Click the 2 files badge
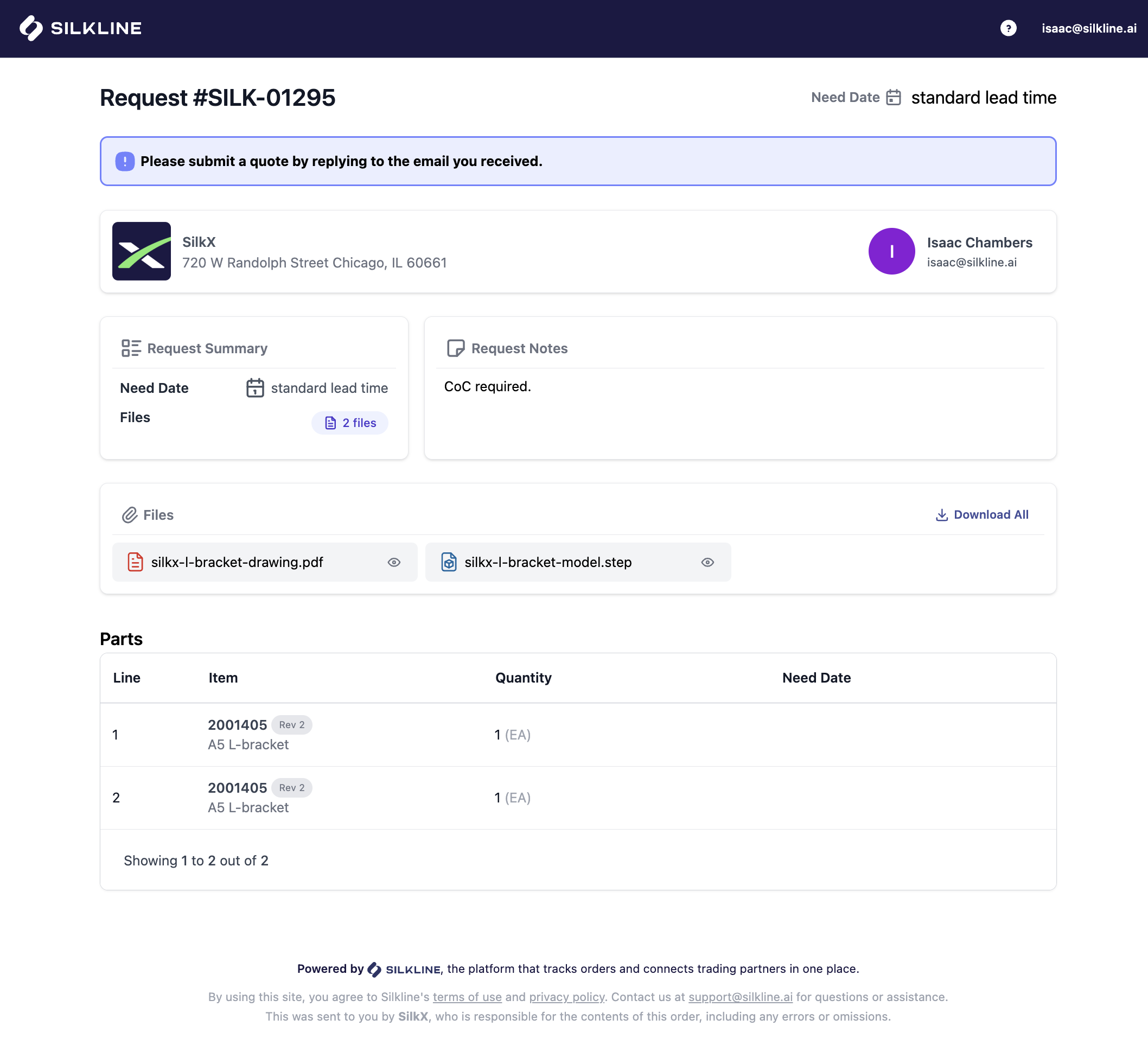1148x1045 pixels. point(349,423)
